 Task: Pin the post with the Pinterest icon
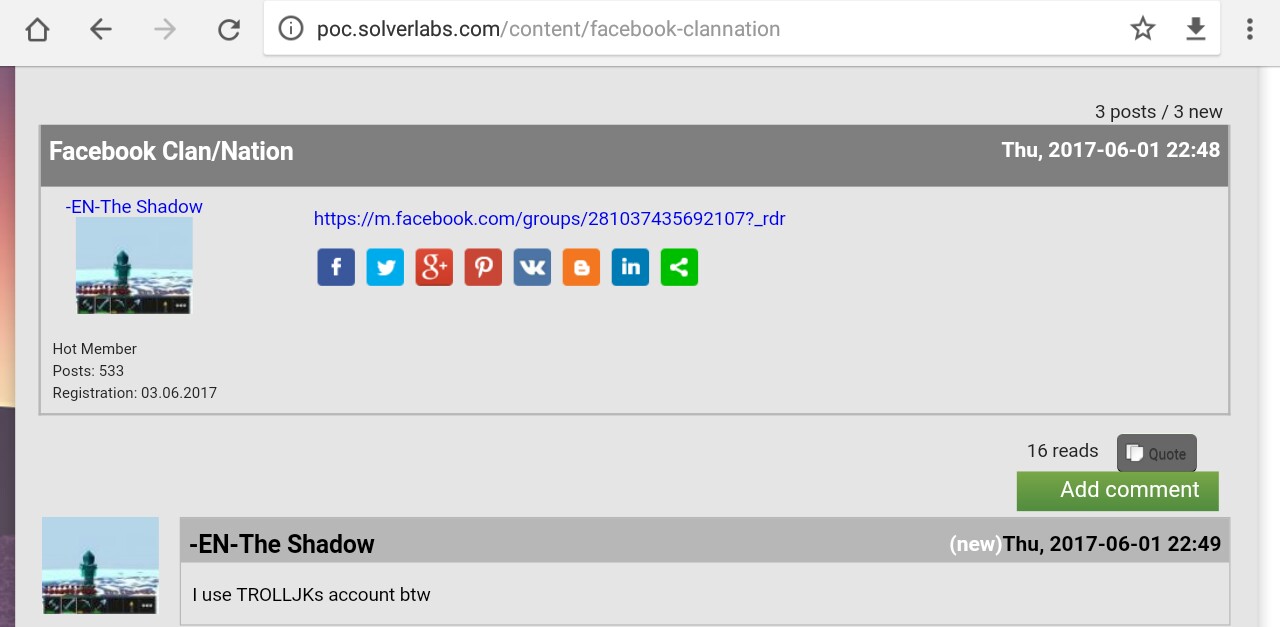click(x=483, y=267)
